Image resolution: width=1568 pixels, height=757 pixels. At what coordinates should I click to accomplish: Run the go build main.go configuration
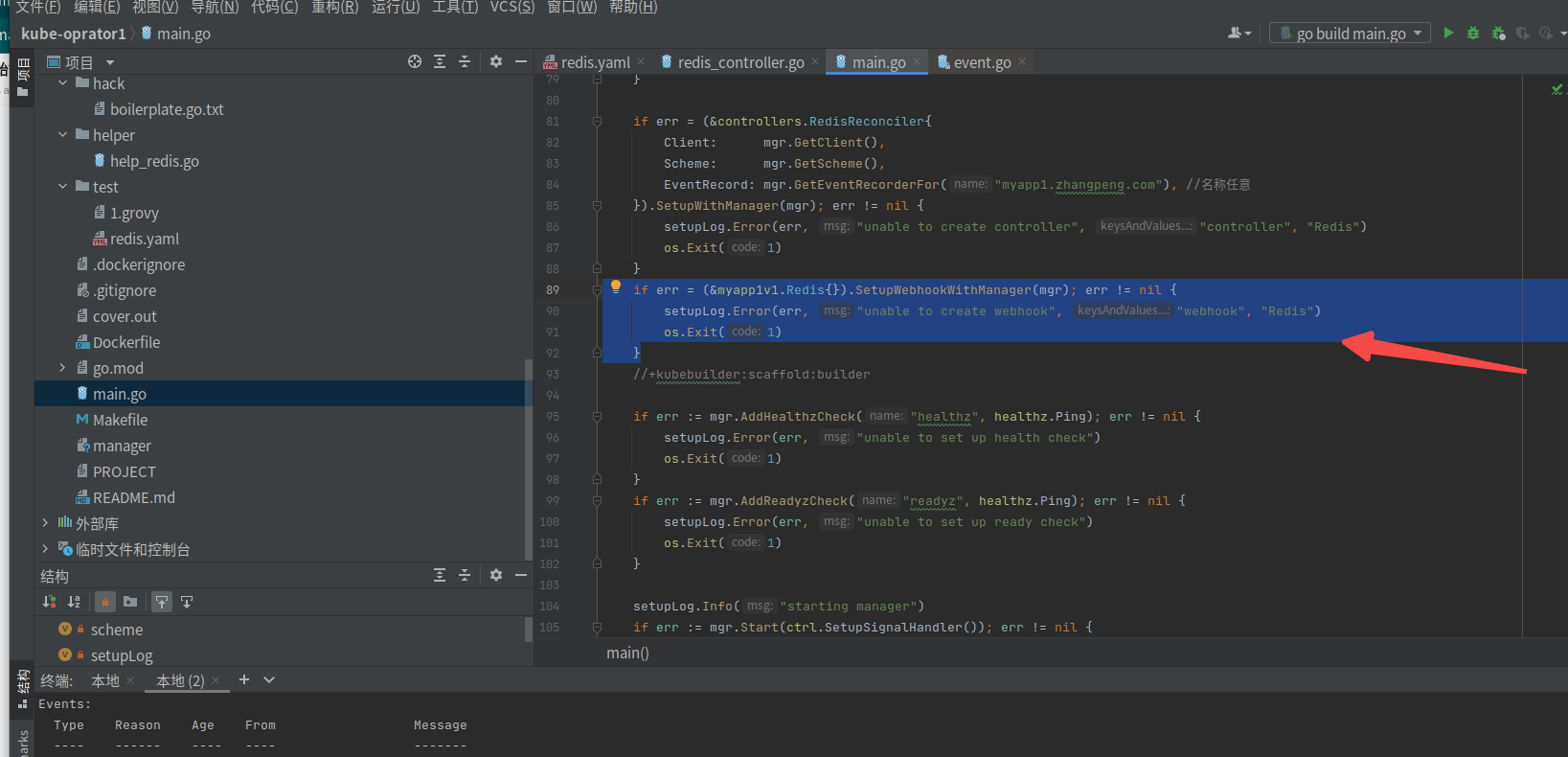click(1448, 33)
